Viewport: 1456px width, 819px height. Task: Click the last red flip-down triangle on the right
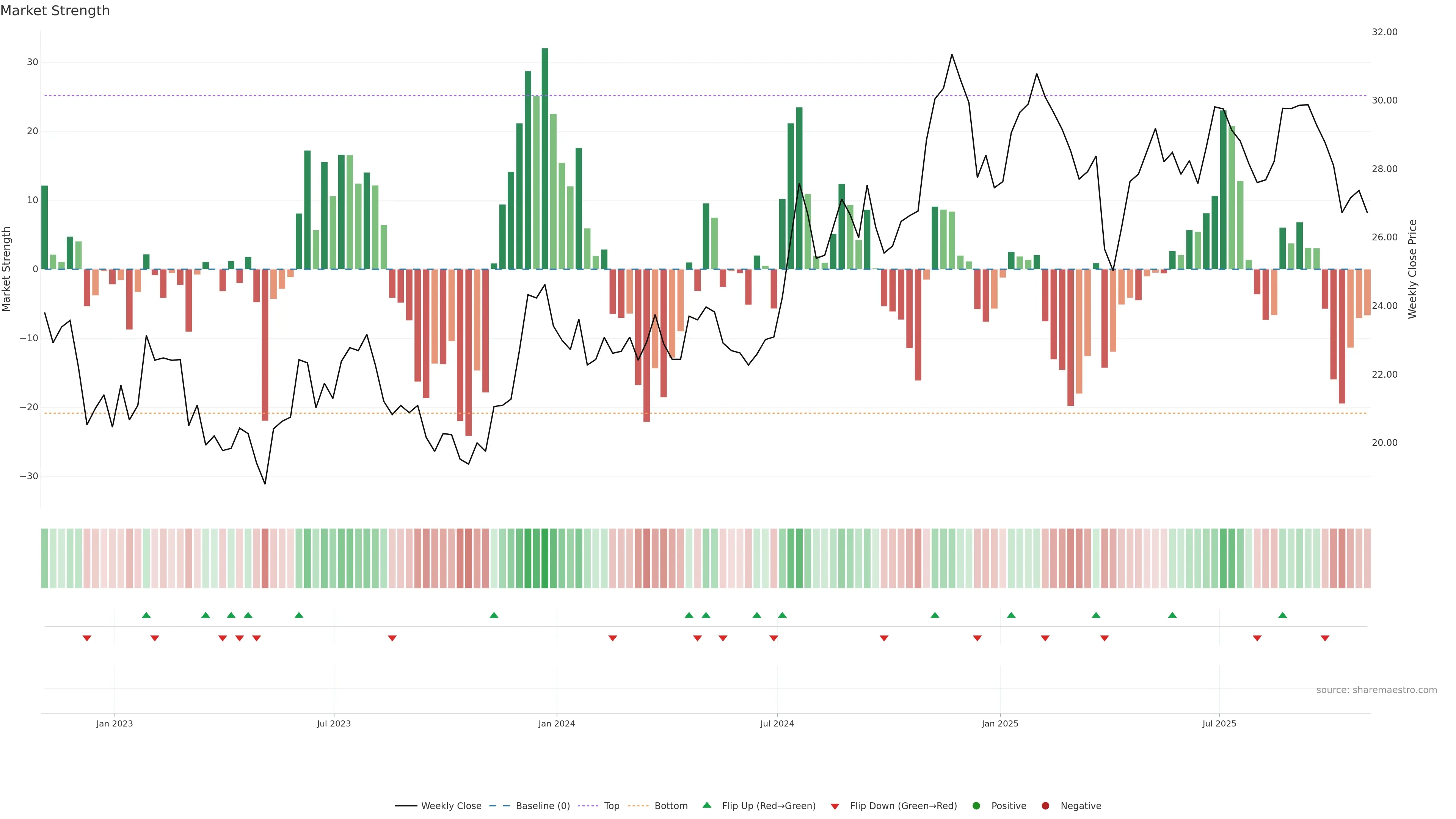tap(1325, 638)
